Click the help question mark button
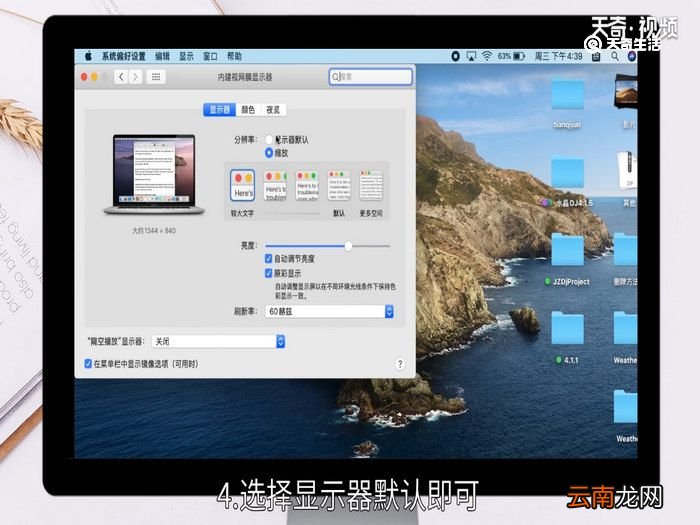This screenshot has width=700, height=525. tap(400, 364)
